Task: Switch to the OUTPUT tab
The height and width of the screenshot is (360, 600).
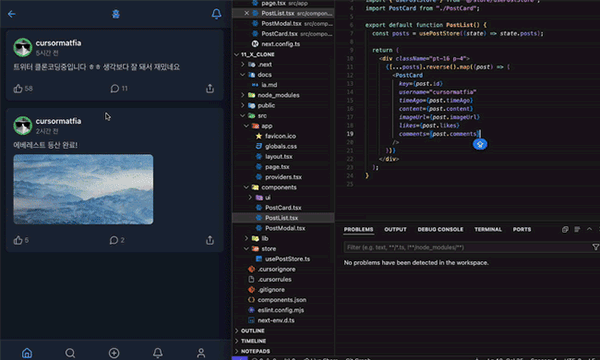Action: point(395,230)
